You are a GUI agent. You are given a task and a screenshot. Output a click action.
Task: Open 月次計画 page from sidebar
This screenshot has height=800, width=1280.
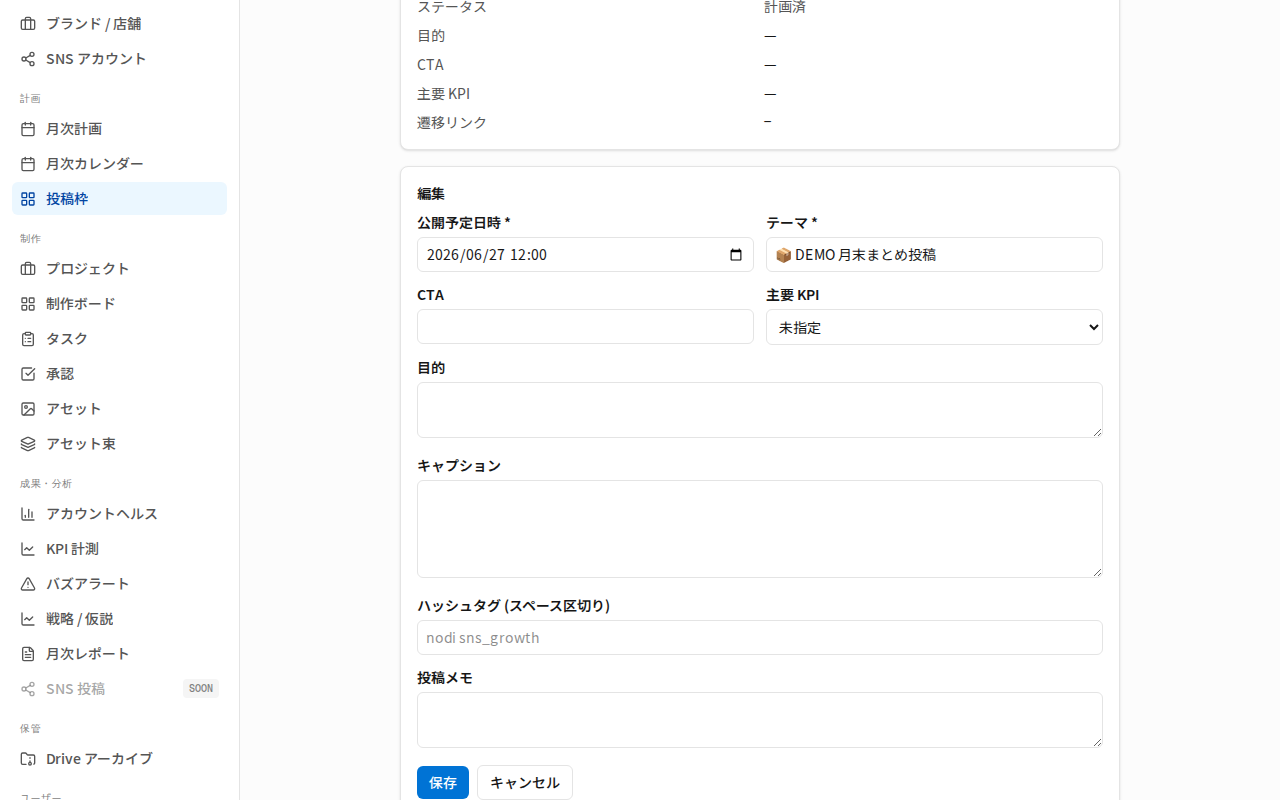[x=119, y=129]
